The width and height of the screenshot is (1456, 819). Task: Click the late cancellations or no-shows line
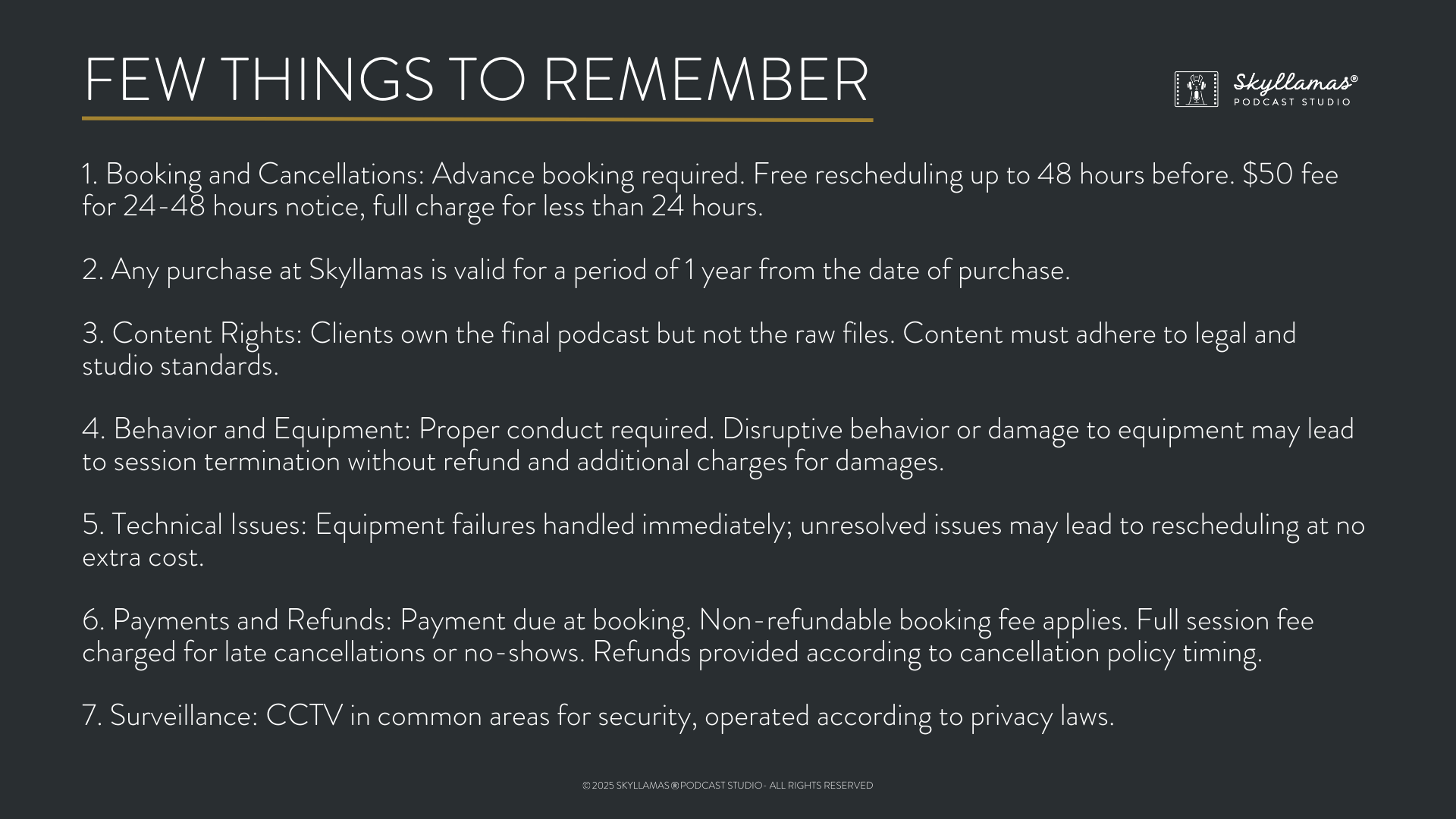coord(333,652)
